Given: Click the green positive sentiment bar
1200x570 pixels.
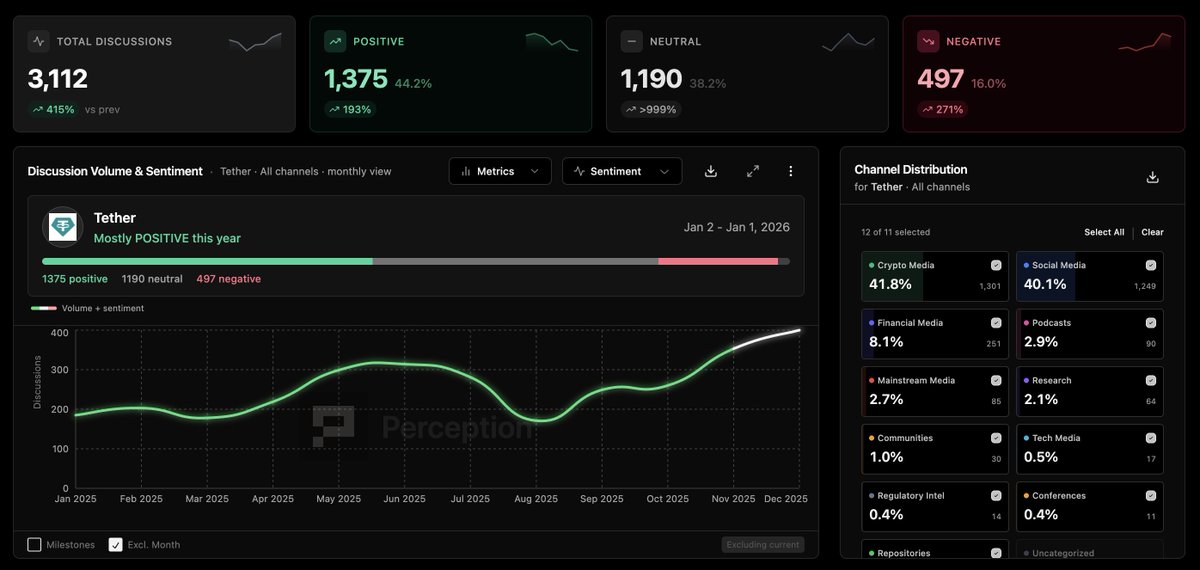Looking at the screenshot, I should (x=207, y=261).
